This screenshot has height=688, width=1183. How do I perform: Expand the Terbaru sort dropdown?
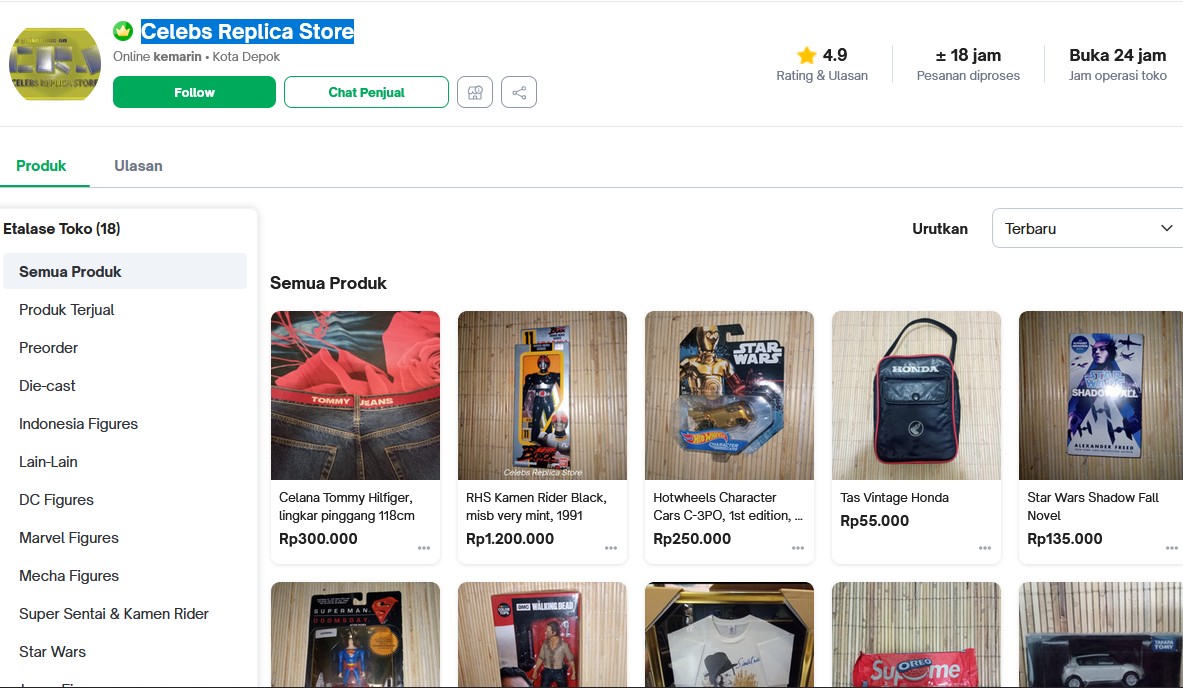tap(1088, 228)
